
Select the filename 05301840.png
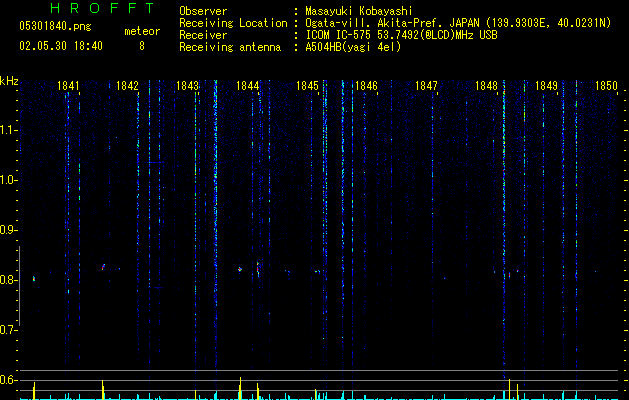click(x=55, y=26)
